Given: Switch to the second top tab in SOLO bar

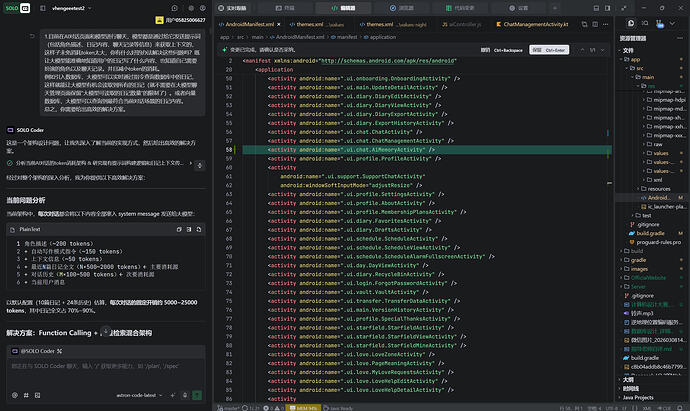Looking at the screenshot, I should click(285, 8).
